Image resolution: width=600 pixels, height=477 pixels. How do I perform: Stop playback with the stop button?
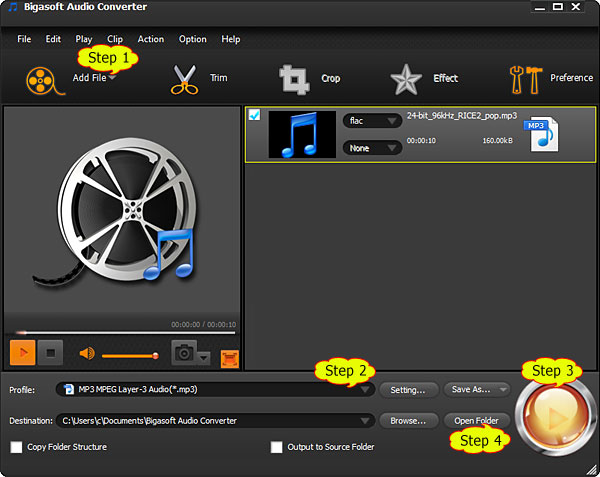tap(50, 352)
